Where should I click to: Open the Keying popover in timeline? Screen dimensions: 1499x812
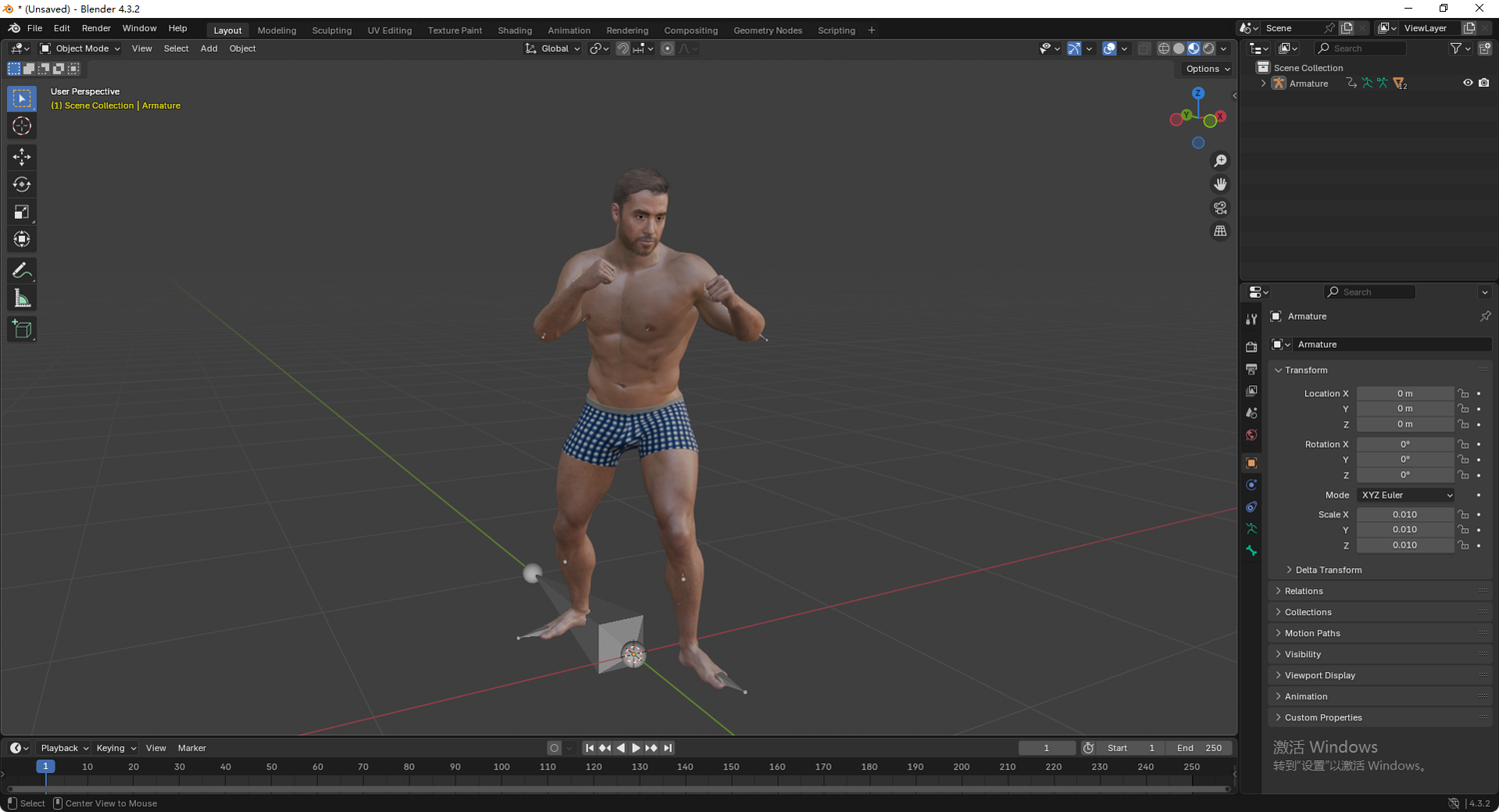point(116,748)
